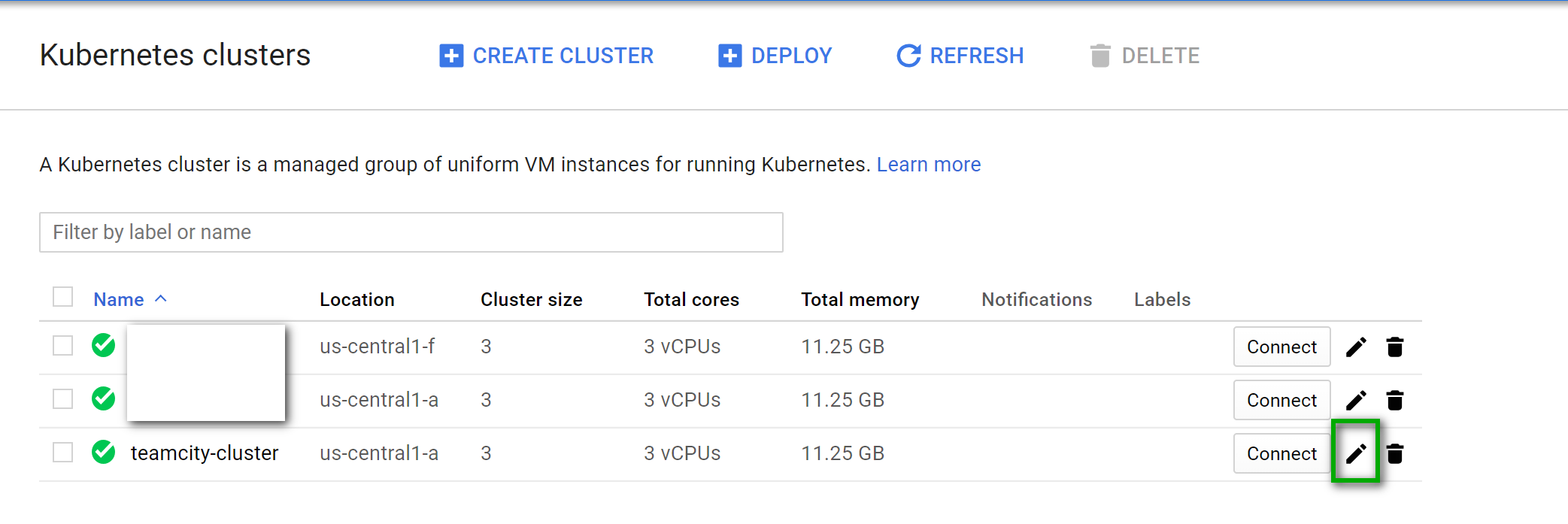This screenshot has height=524, width=1568.
Task: Check the teamcity-cluster row checkbox
Action: tap(63, 453)
